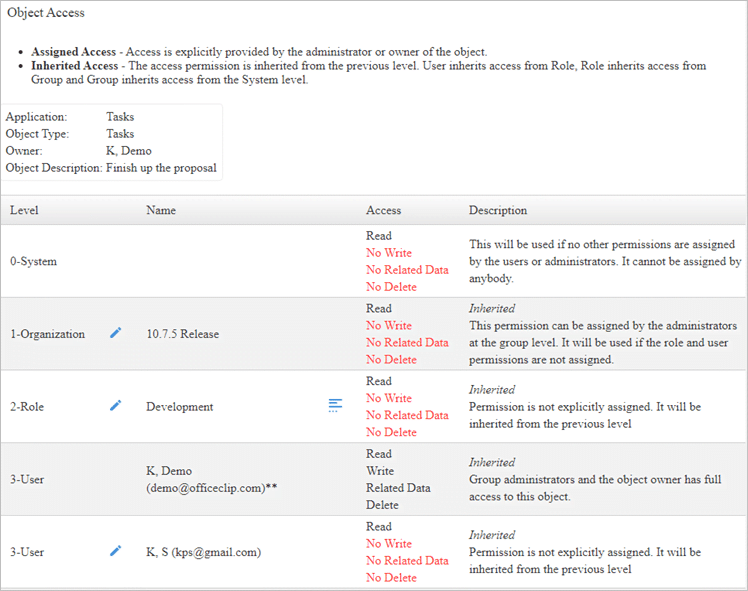Select demo@officeclip.com email text
The width and height of the screenshot is (748, 591).
208,488
